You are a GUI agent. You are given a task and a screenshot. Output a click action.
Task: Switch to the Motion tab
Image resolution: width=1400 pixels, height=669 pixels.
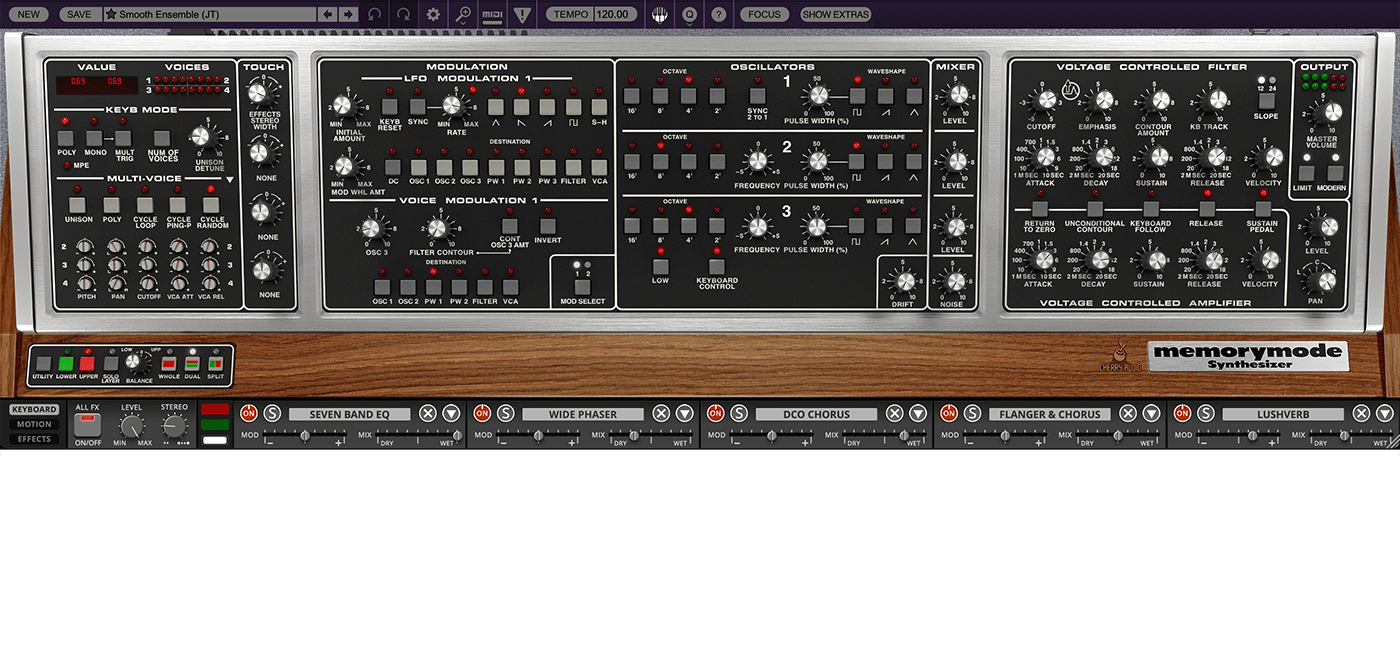34,424
